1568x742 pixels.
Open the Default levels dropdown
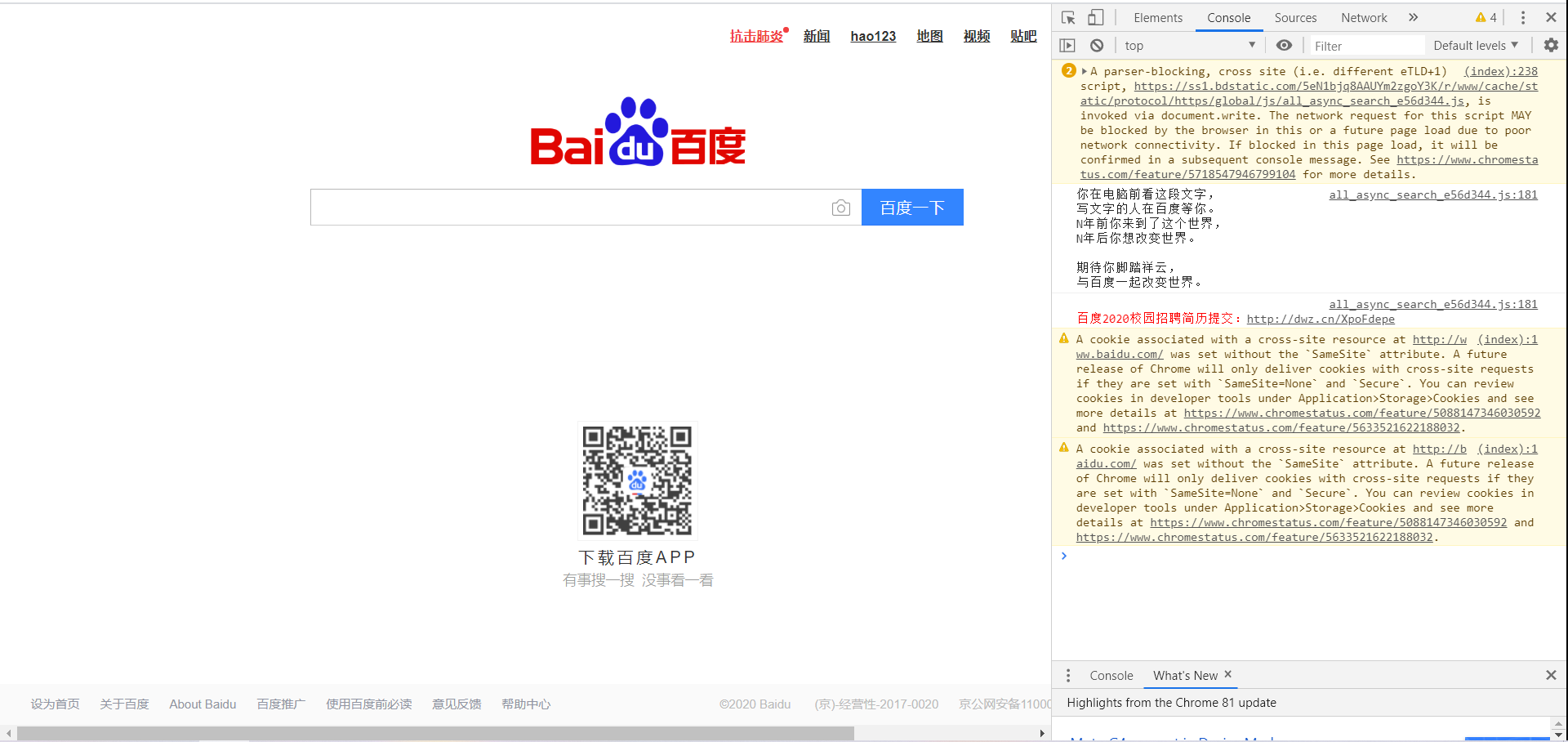click(1475, 45)
